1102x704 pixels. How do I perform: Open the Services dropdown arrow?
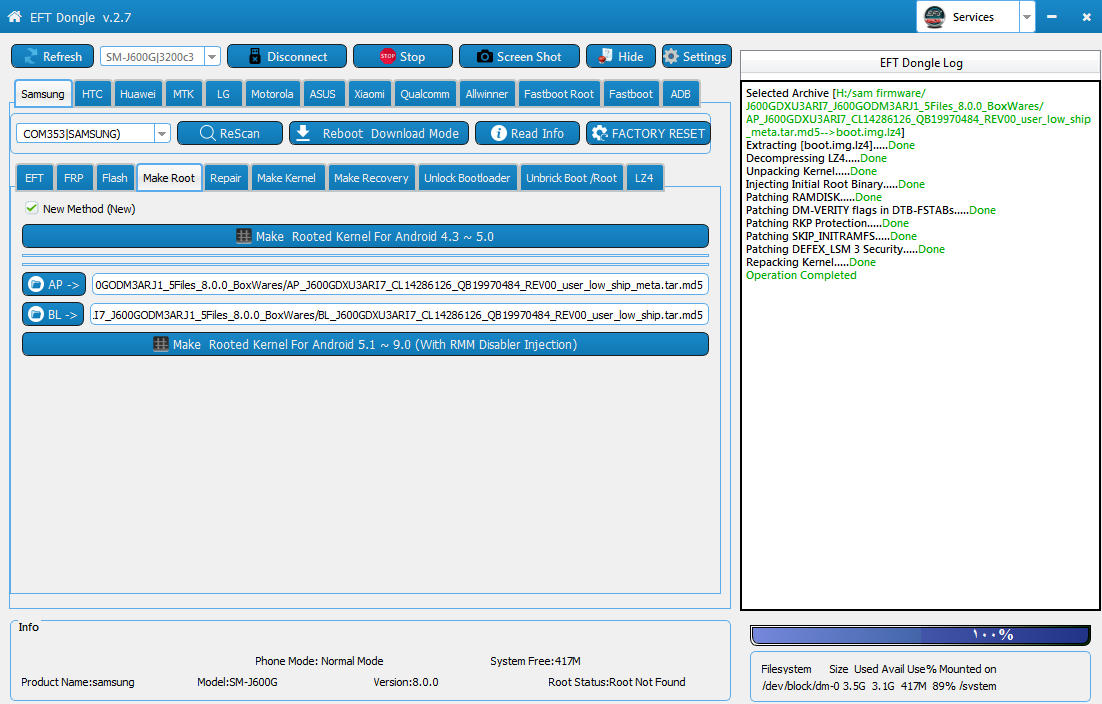pyautogui.click(x=1026, y=17)
